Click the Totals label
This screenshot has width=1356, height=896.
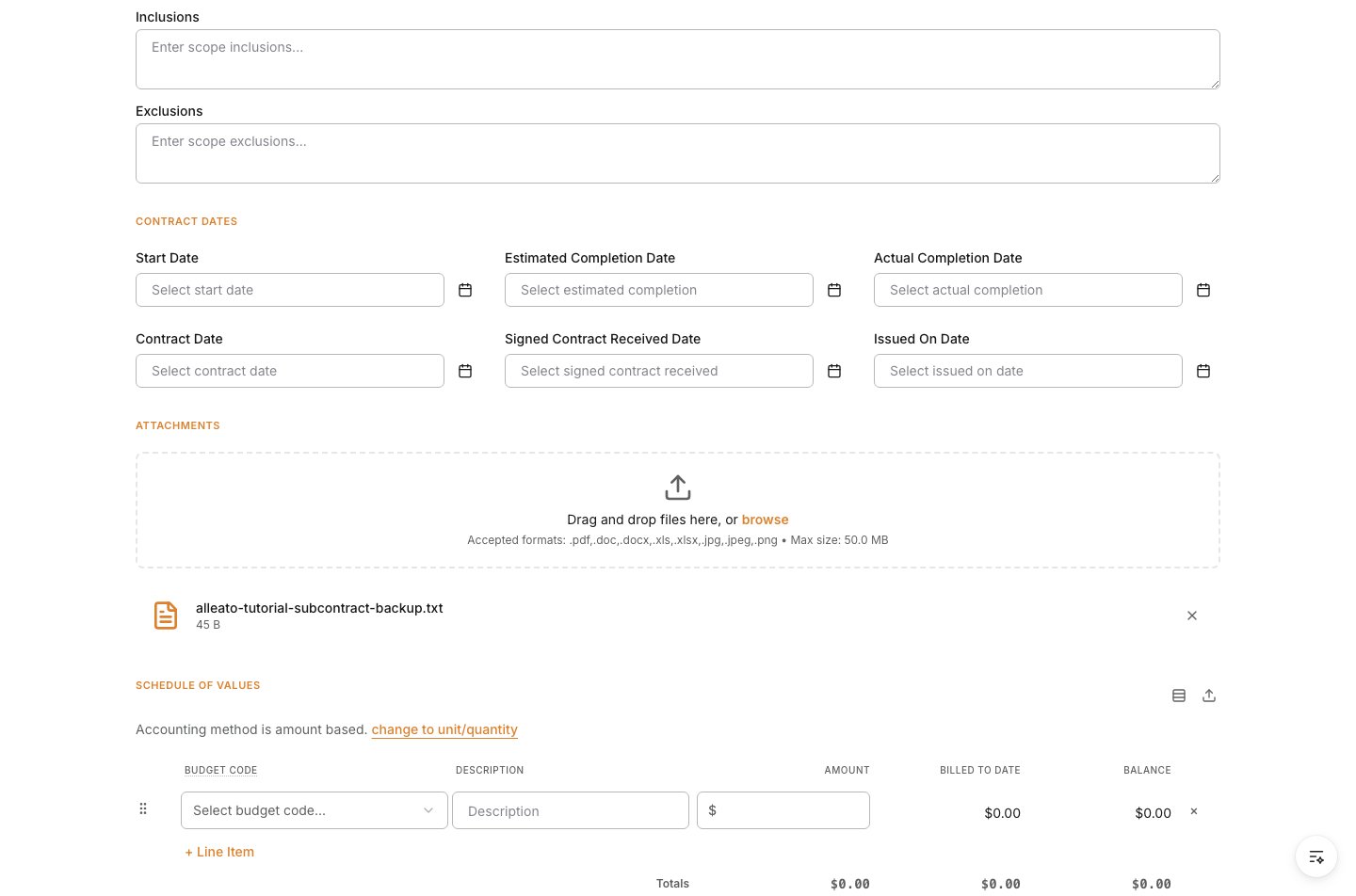coord(672,884)
